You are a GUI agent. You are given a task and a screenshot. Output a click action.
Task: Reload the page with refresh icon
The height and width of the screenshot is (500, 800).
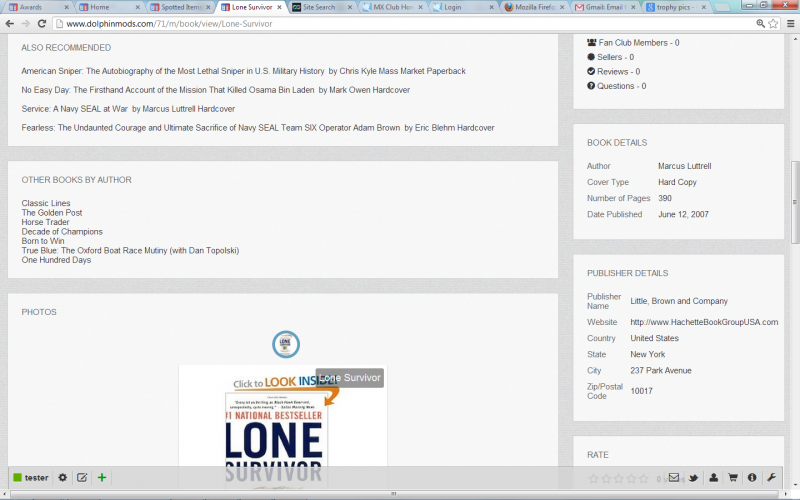pyautogui.click(x=42, y=23)
